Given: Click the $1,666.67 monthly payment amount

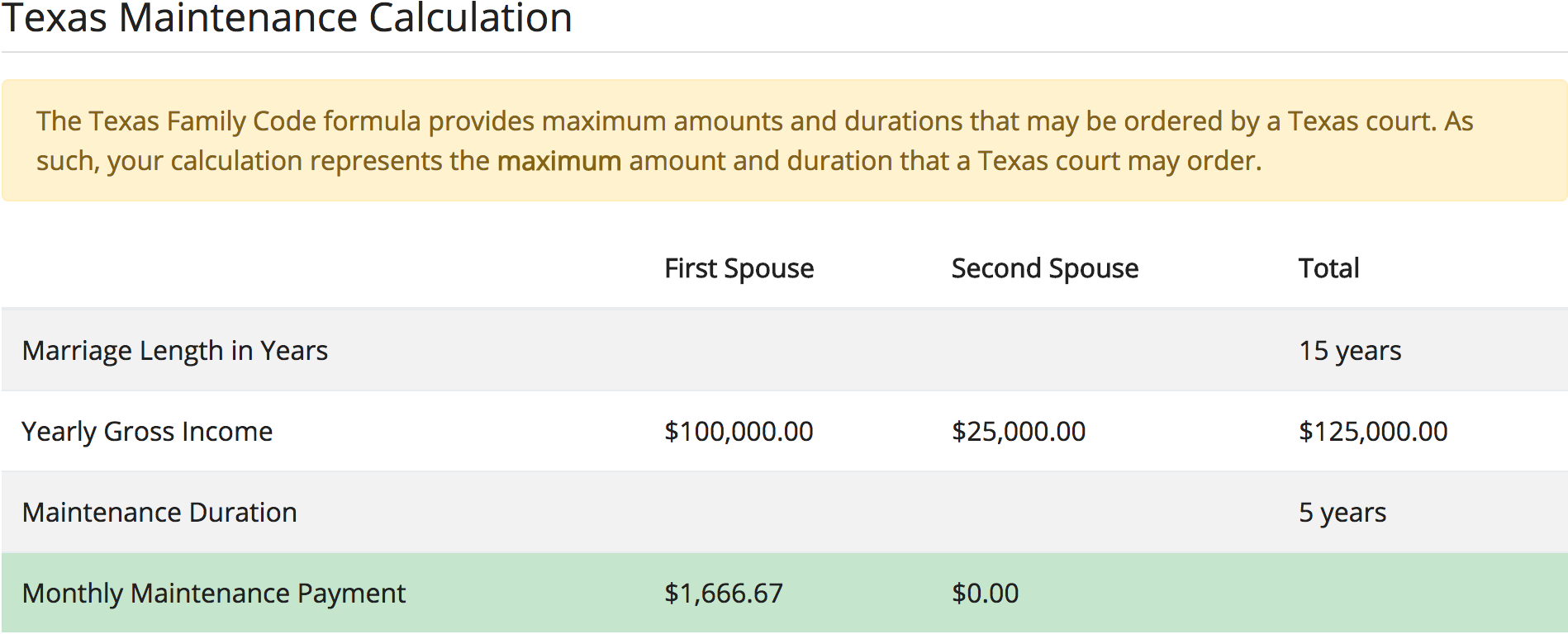Looking at the screenshot, I should point(724,594).
